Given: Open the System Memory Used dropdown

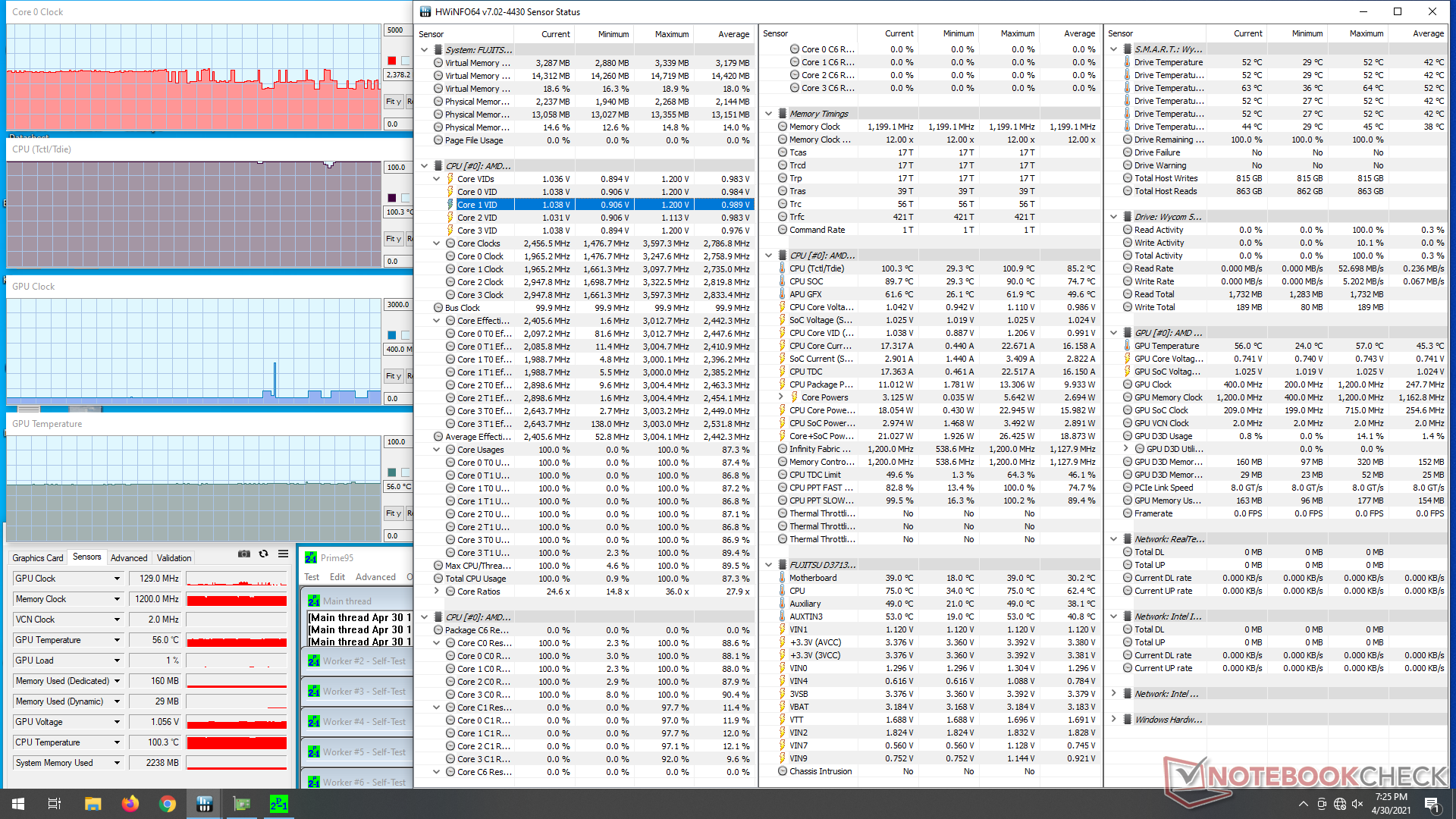Looking at the screenshot, I should coord(117,763).
